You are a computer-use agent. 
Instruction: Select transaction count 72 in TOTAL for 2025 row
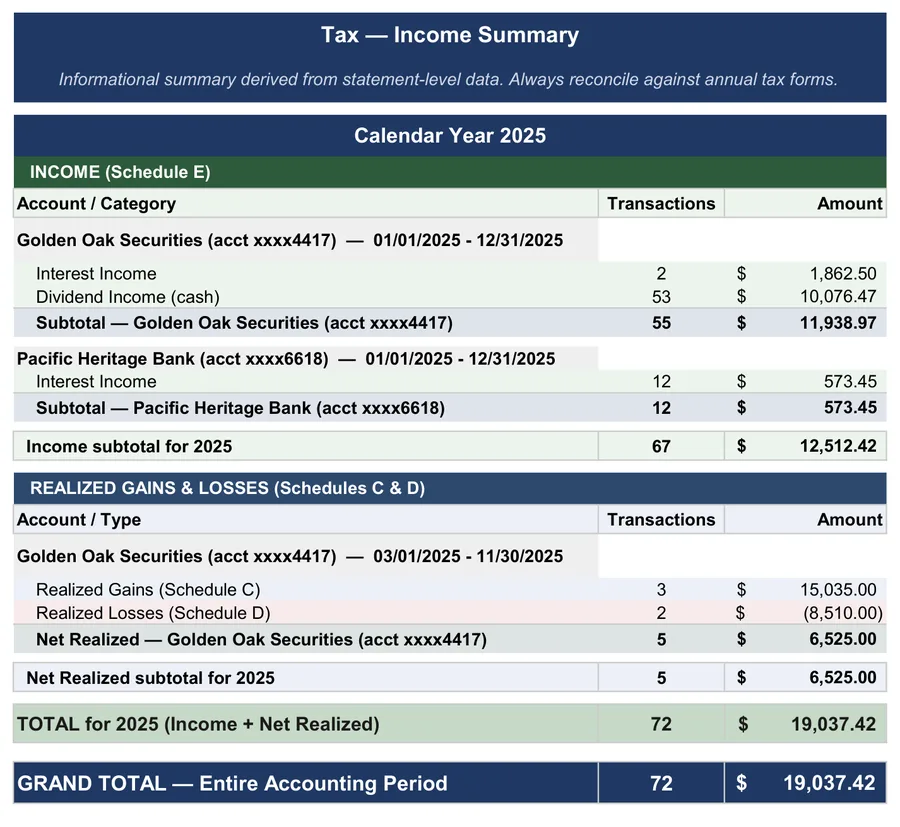[661, 724]
